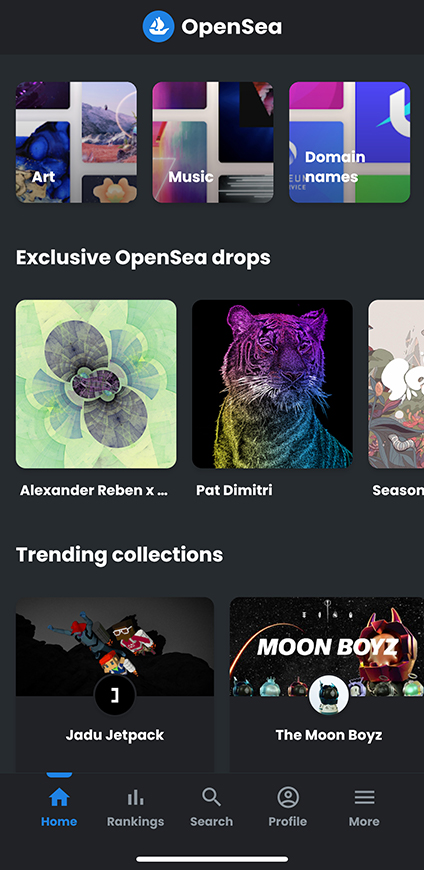Open the Domain names category card
Screen dimensions: 424x870
(x=350, y=143)
